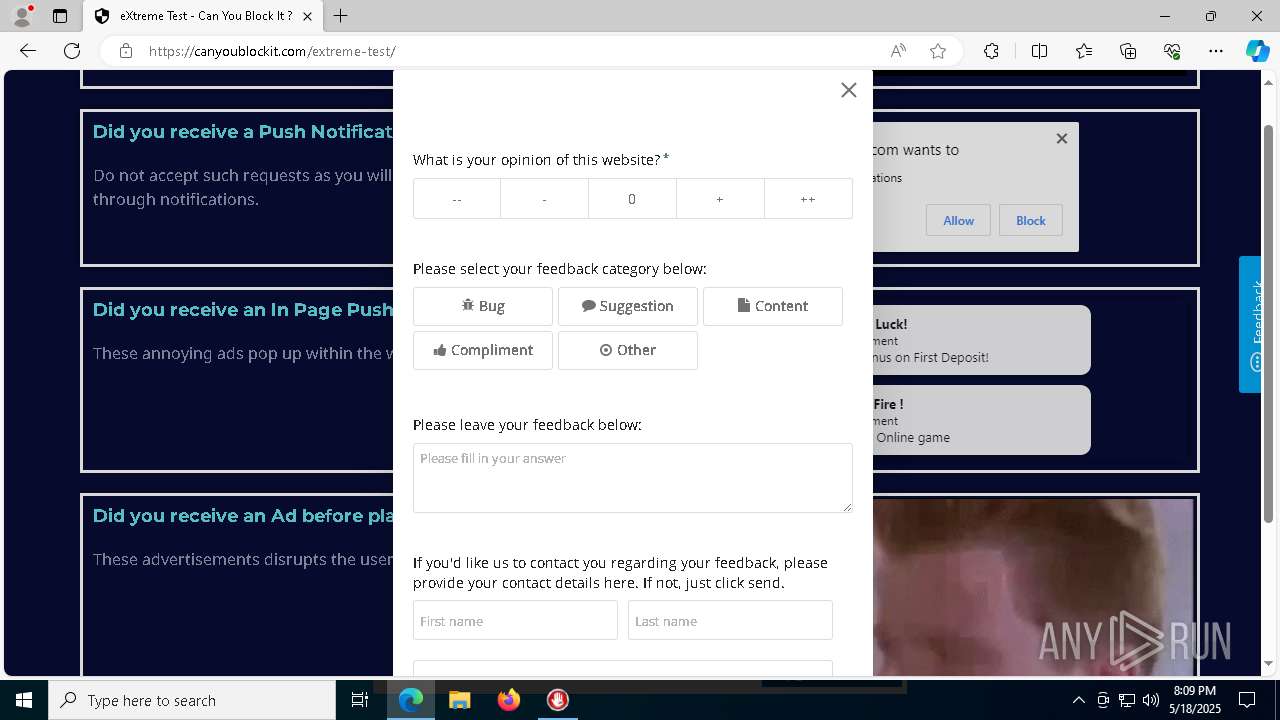The image size is (1280, 720).
Task: Close the feedback form dialog
Action: coord(848,90)
